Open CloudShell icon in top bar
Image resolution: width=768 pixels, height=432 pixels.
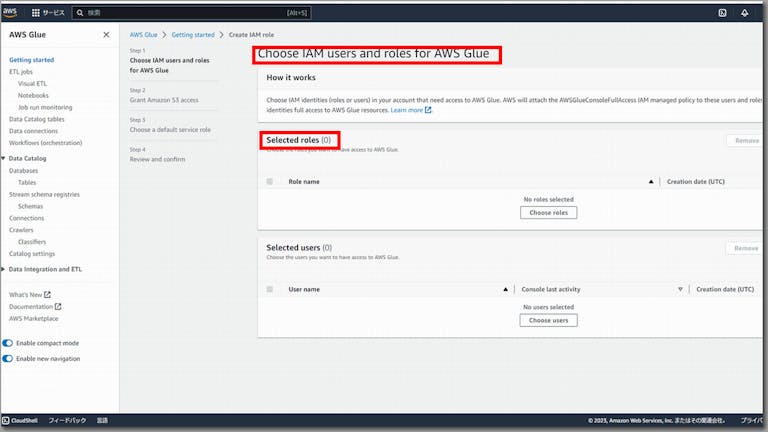(x=722, y=13)
